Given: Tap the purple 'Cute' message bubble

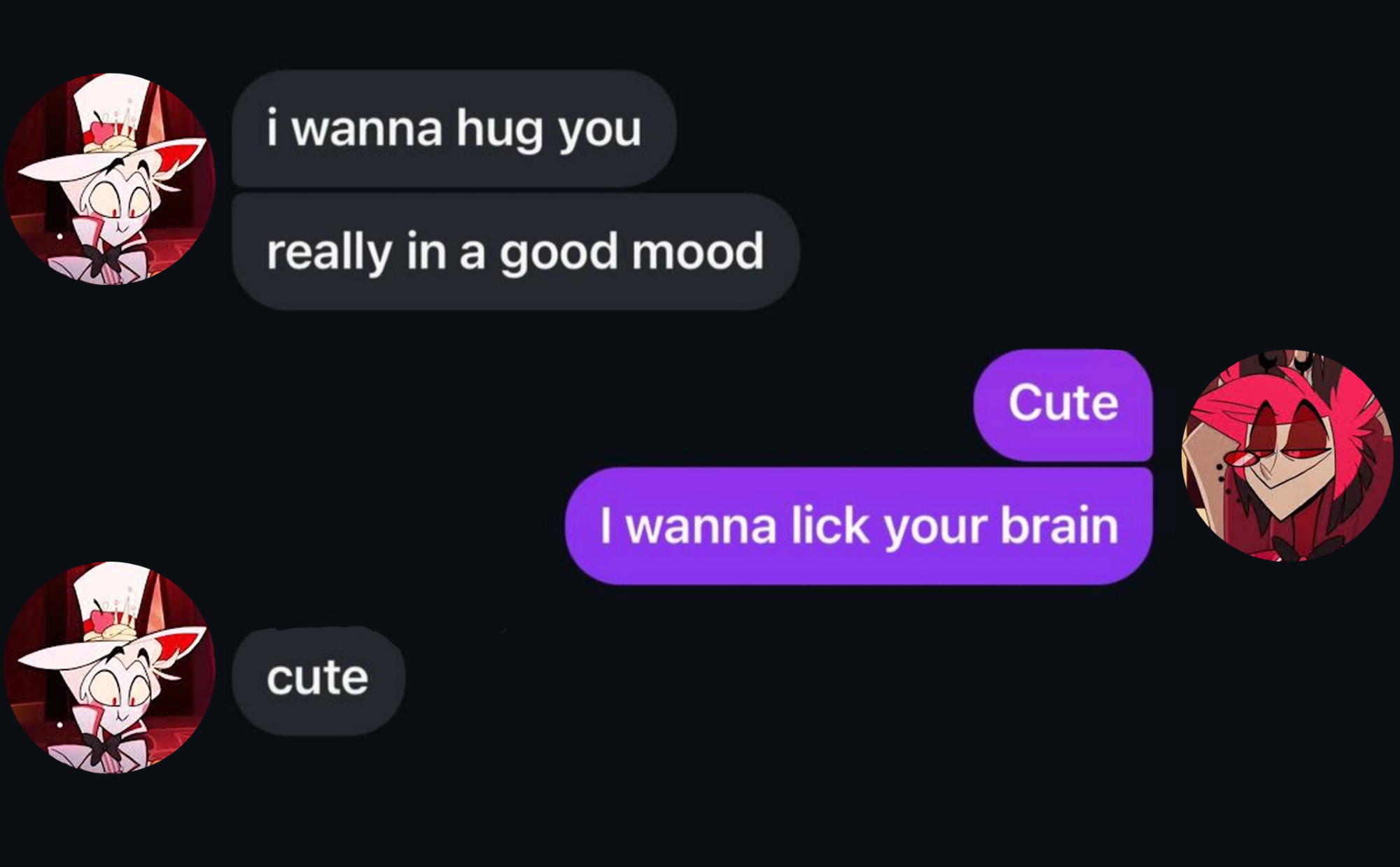Looking at the screenshot, I should (x=1063, y=404).
